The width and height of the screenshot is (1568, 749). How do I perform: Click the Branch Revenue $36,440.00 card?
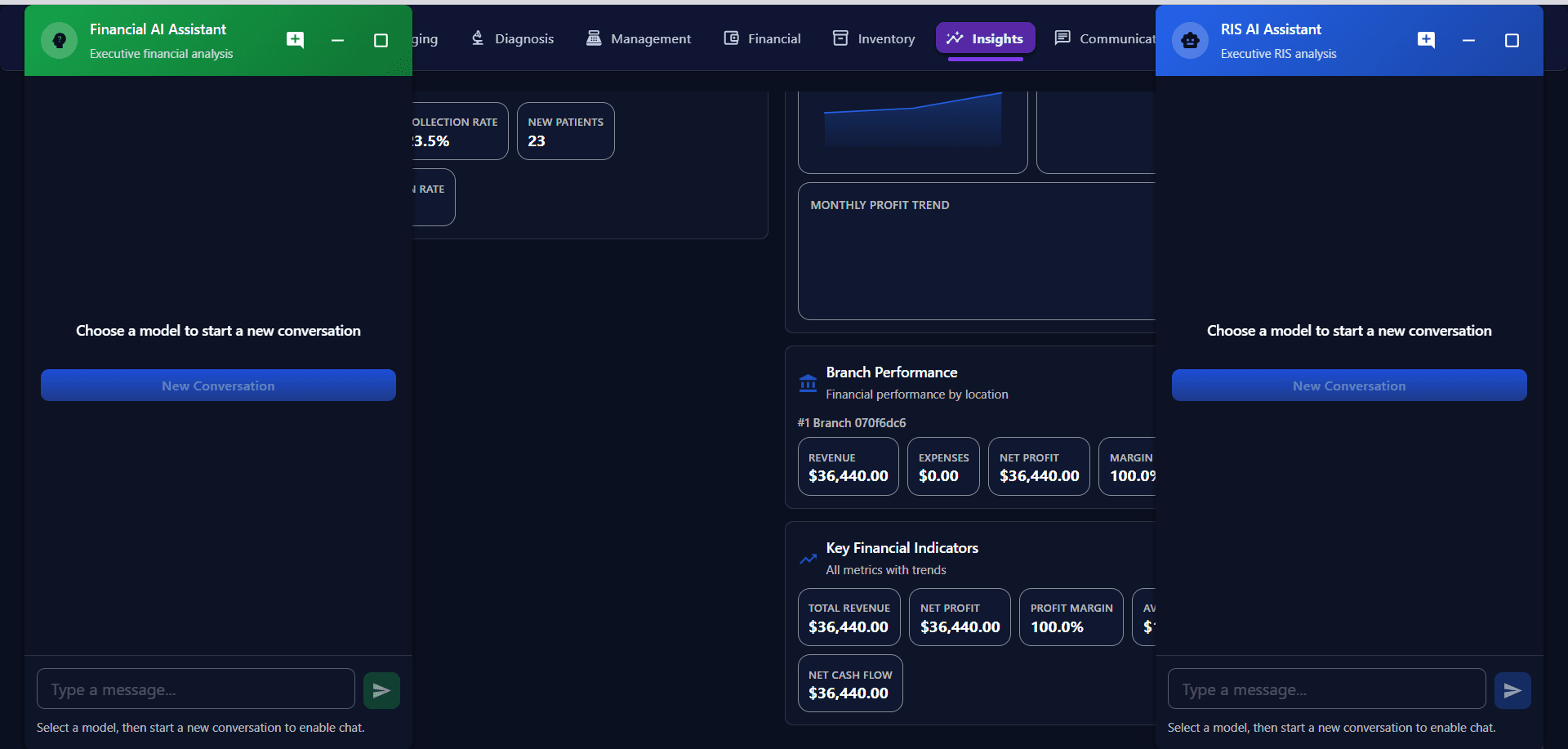click(849, 466)
